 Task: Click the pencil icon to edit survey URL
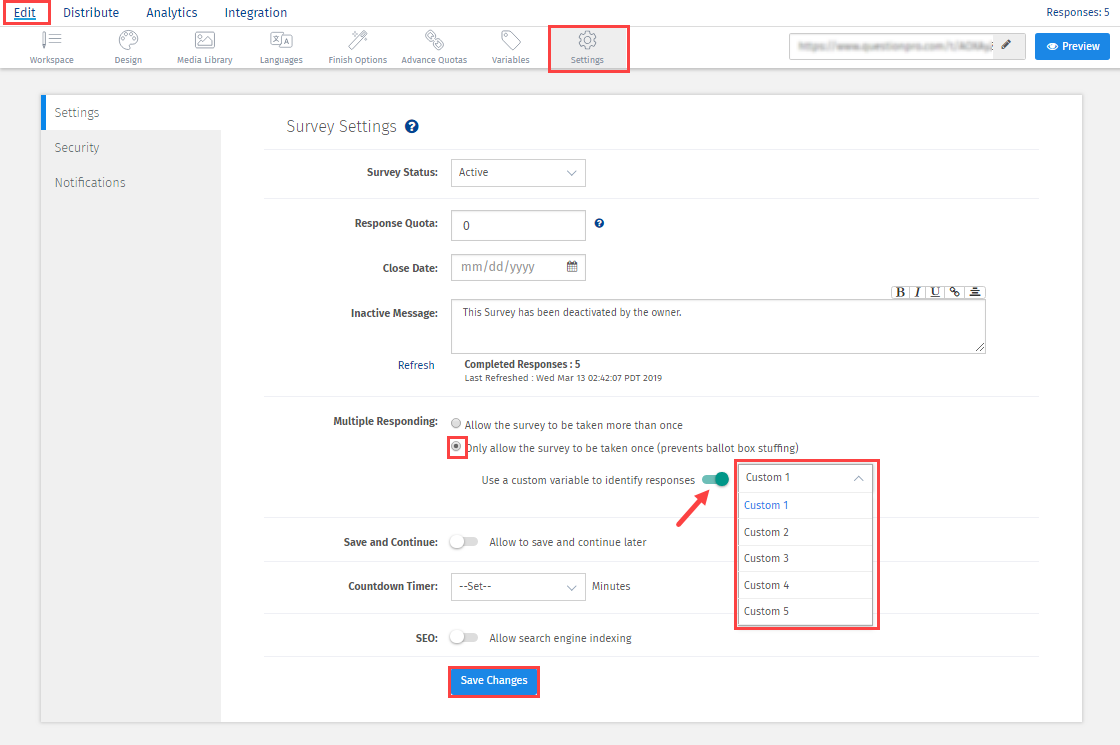tap(1006, 46)
